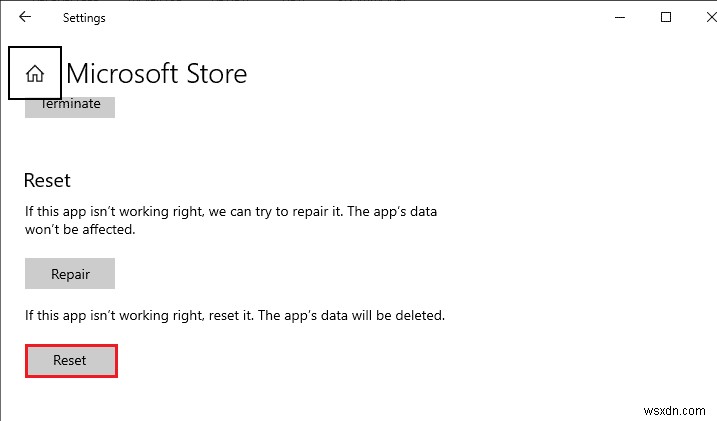Image resolution: width=717 pixels, height=421 pixels.
Task: Open the Settings Home icon
Action: pos(35,73)
